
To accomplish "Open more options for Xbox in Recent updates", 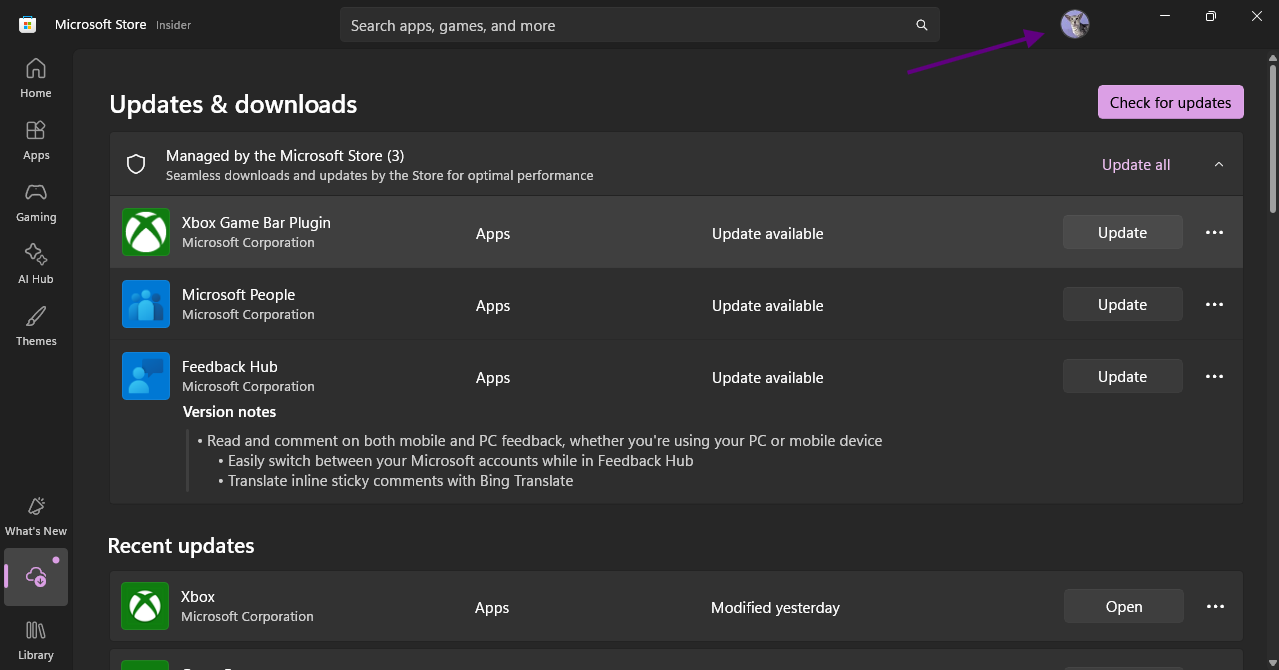I will pyautogui.click(x=1215, y=606).
